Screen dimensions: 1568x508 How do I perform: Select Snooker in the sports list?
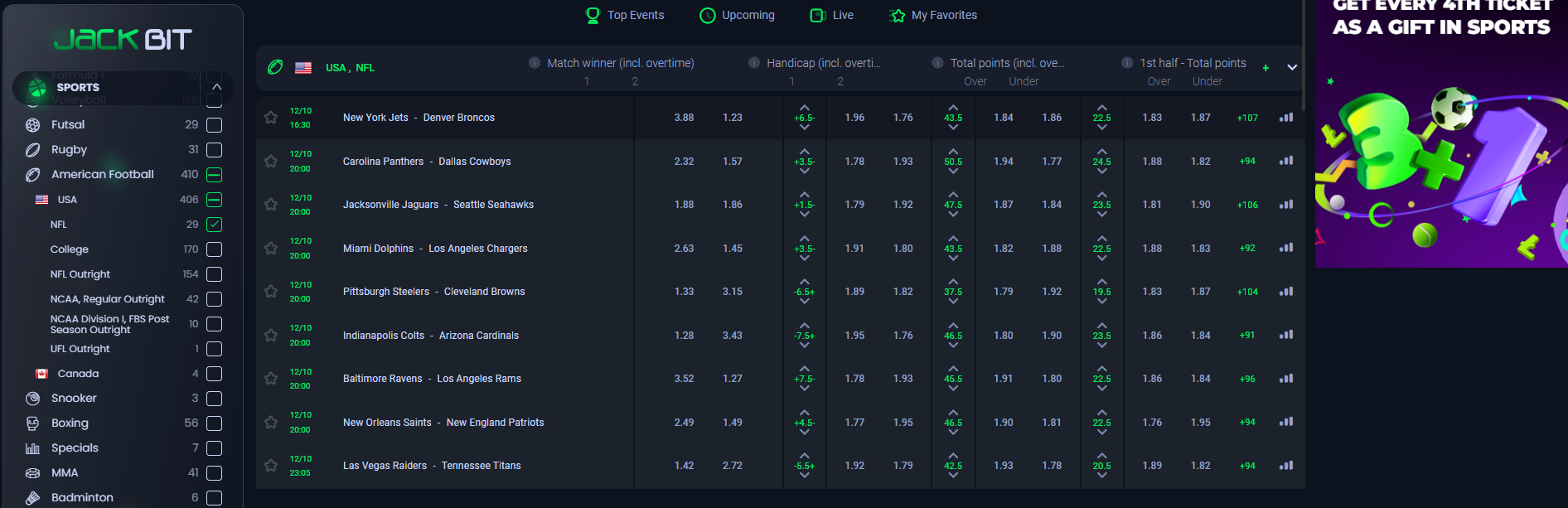point(74,399)
